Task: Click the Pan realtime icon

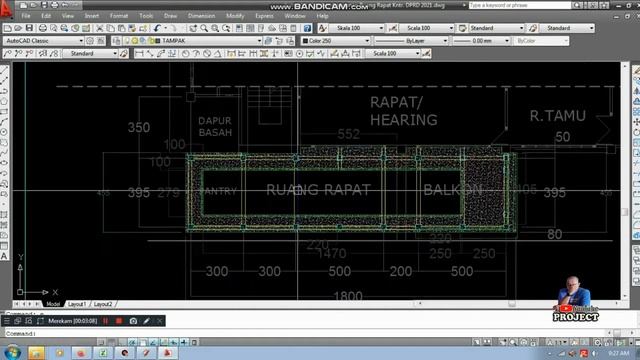Action: click(193, 28)
